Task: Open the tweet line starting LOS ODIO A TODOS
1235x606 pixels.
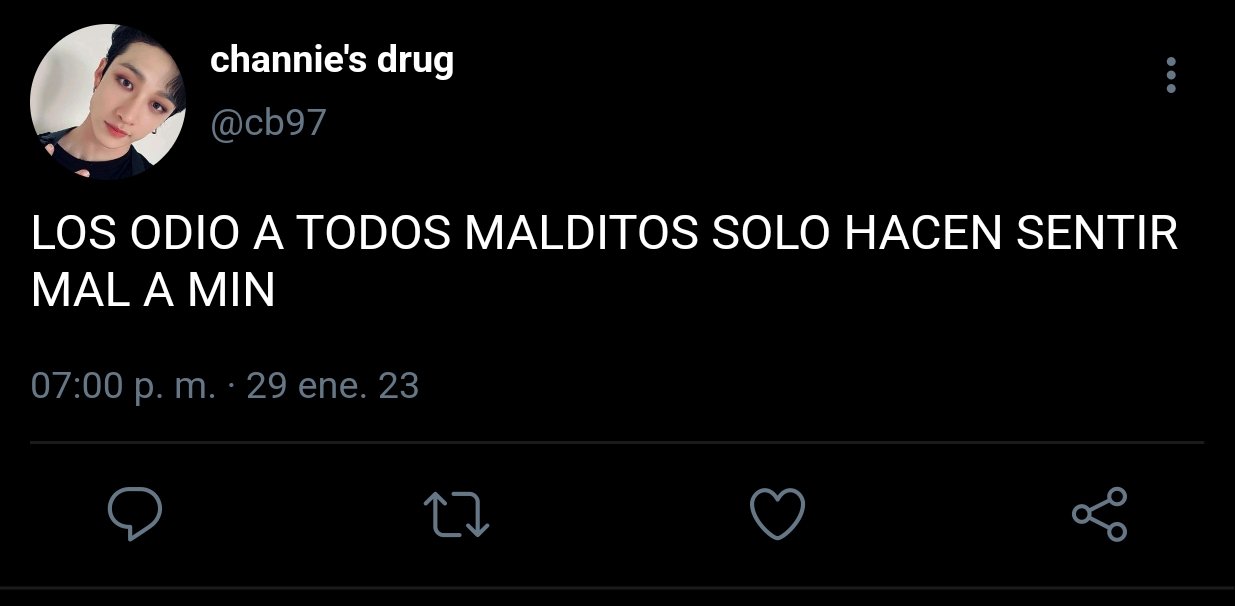Action: pos(605,236)
